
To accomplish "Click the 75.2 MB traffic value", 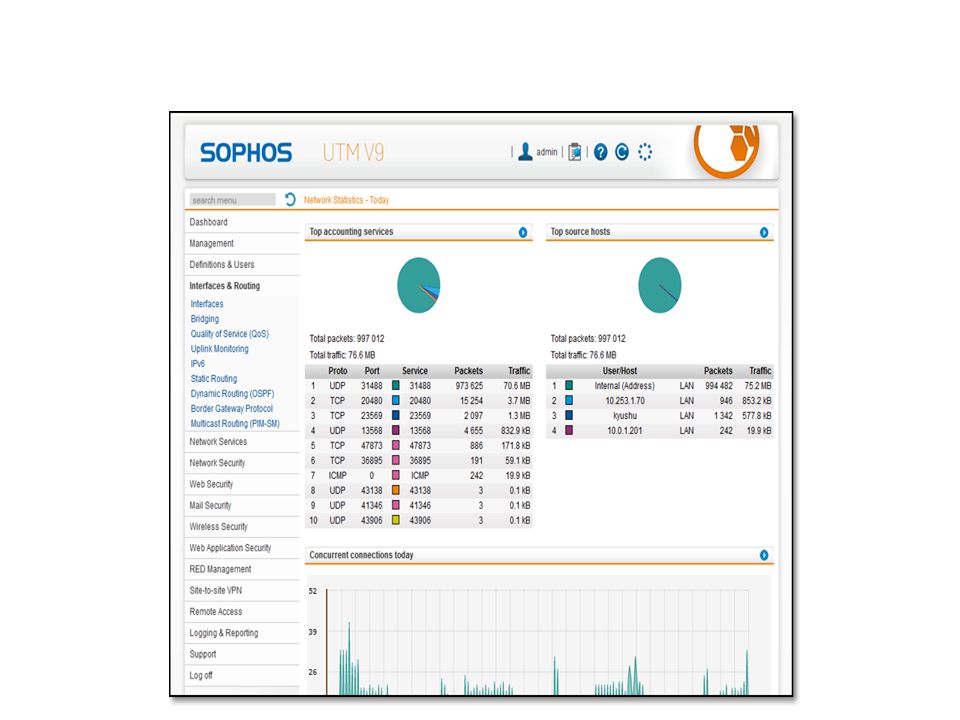I will point(758,386).
